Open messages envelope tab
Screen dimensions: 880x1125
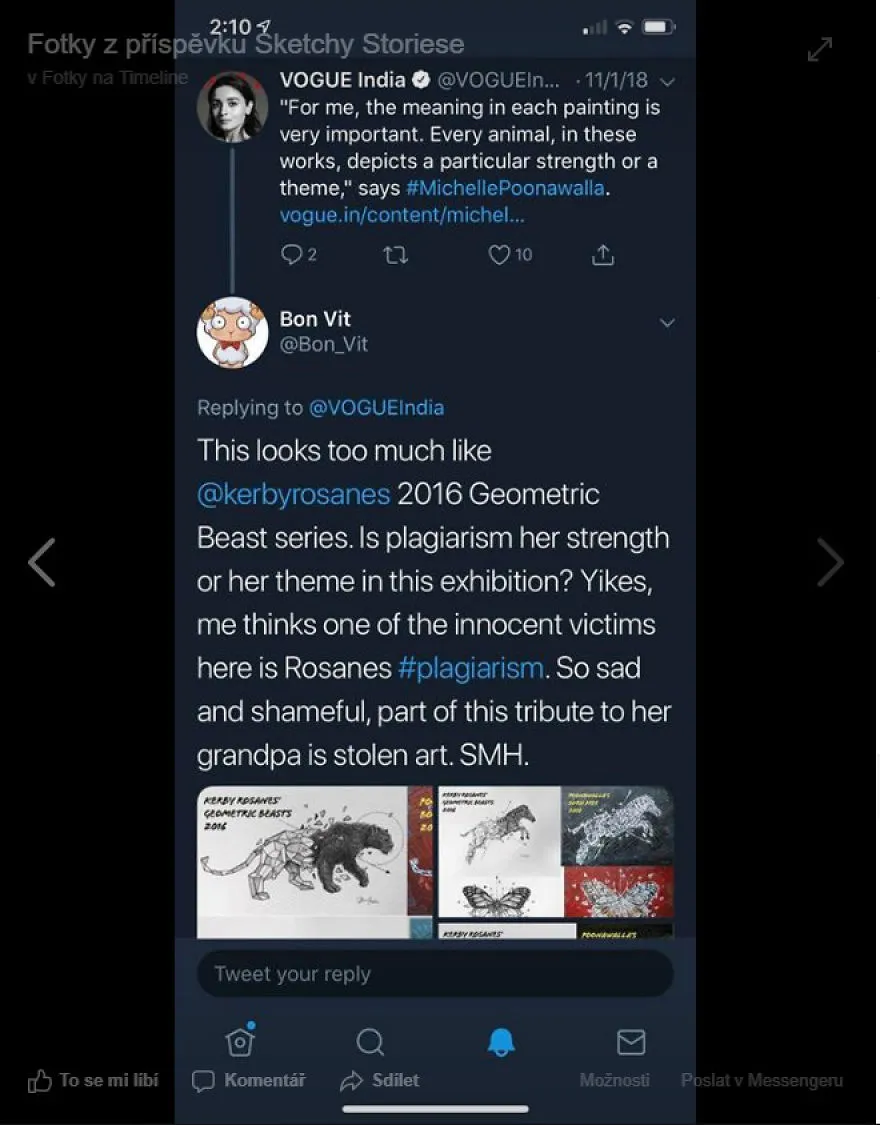(x=631, y=1042)
